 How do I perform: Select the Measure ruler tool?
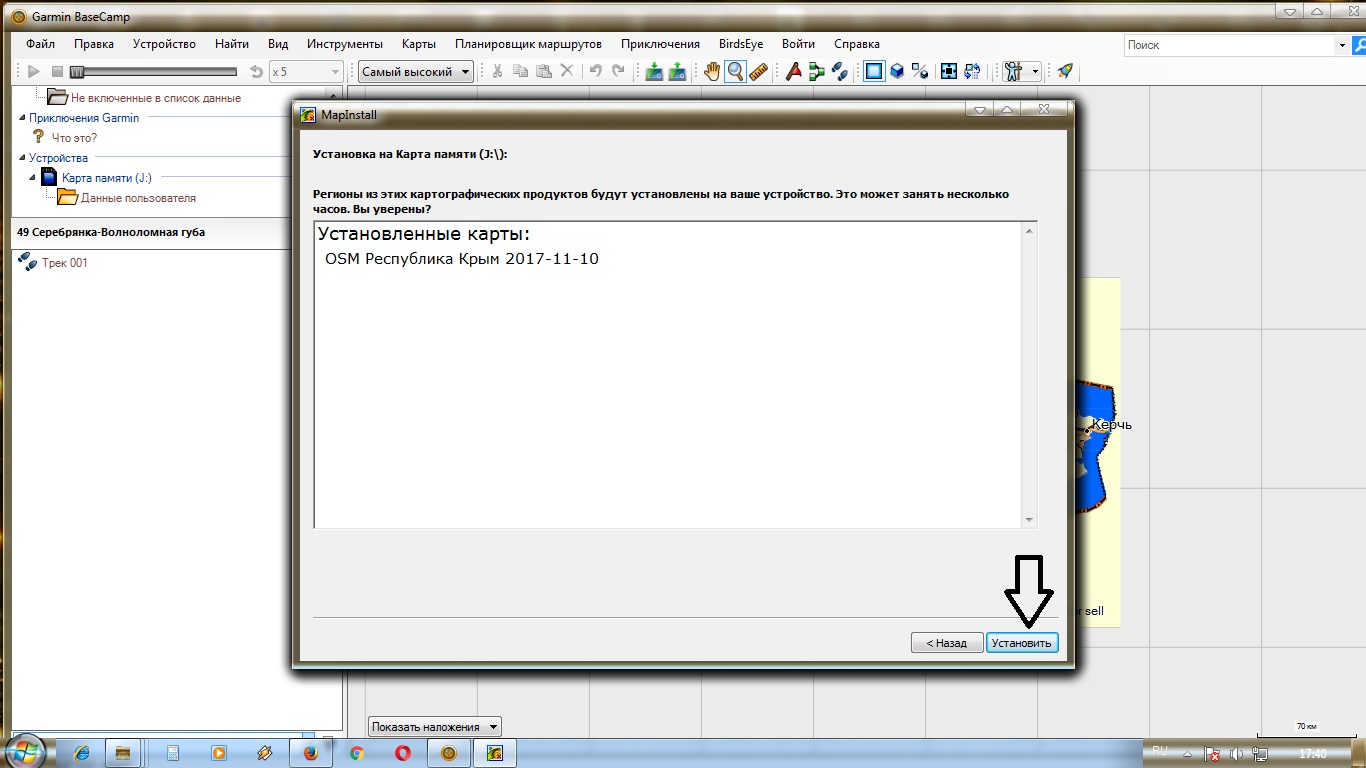(x=758, y=71)
